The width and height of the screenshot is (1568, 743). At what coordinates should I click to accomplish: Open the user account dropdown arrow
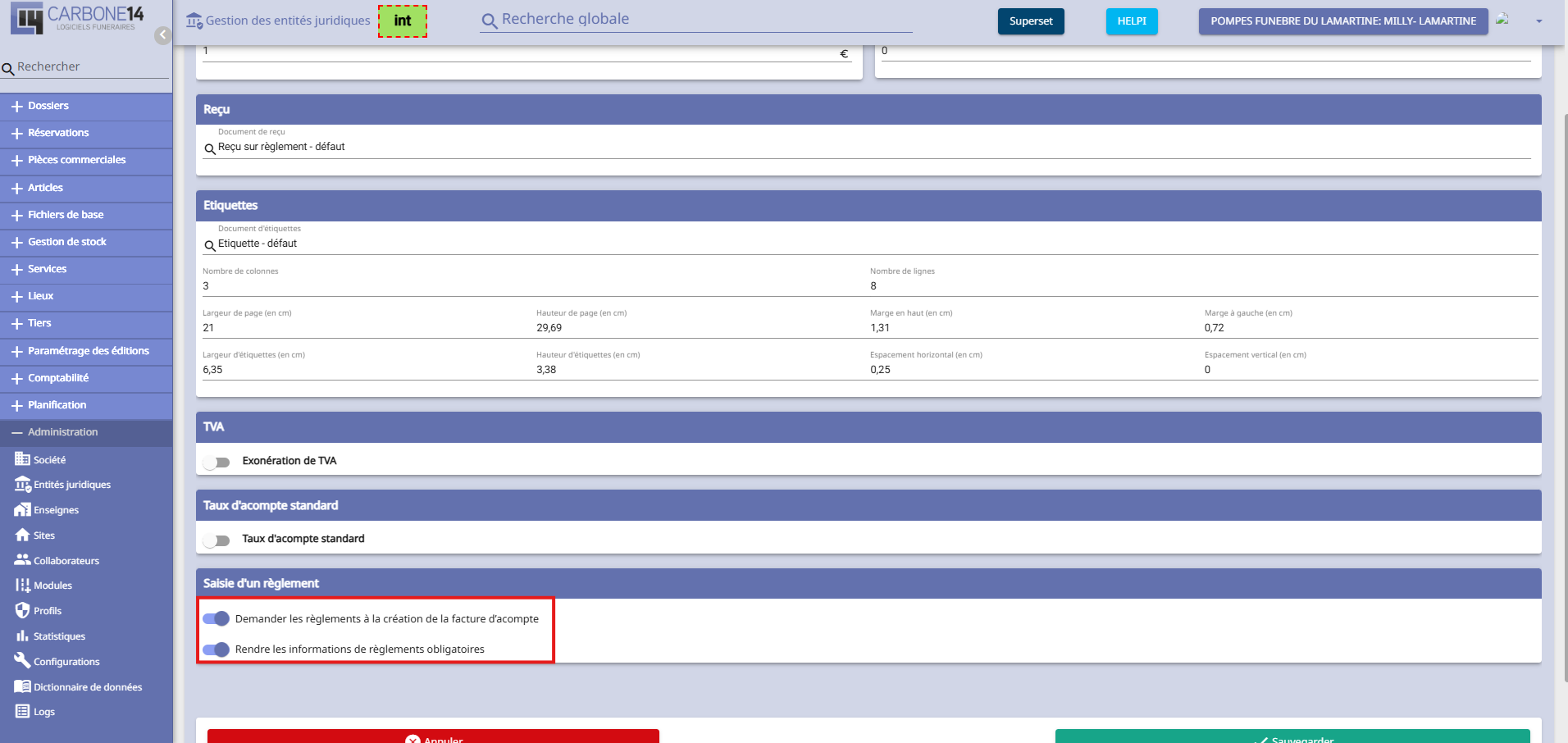(1538, 21)
